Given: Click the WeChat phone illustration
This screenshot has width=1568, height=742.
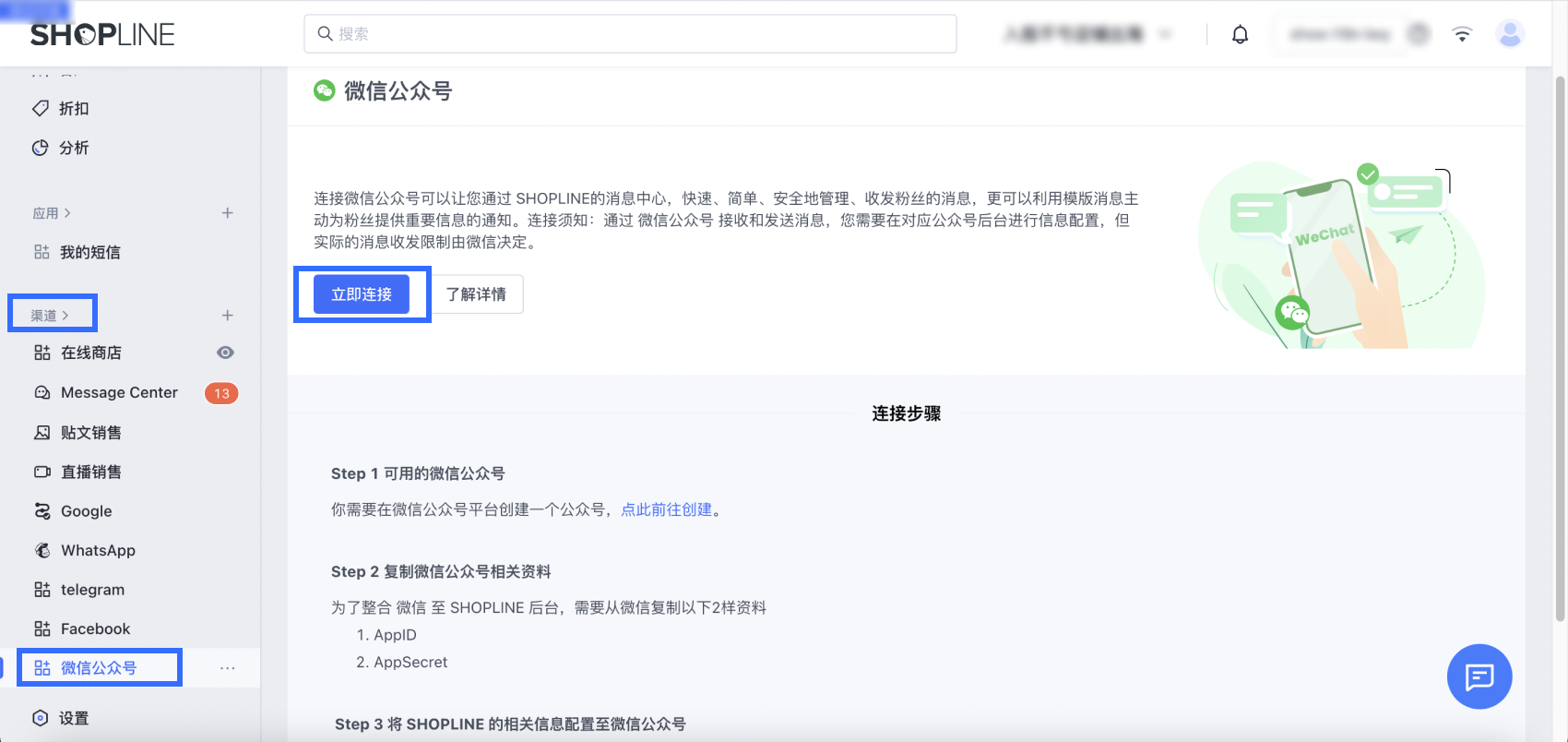Looking at the screenshot, I should [1342, 256].
